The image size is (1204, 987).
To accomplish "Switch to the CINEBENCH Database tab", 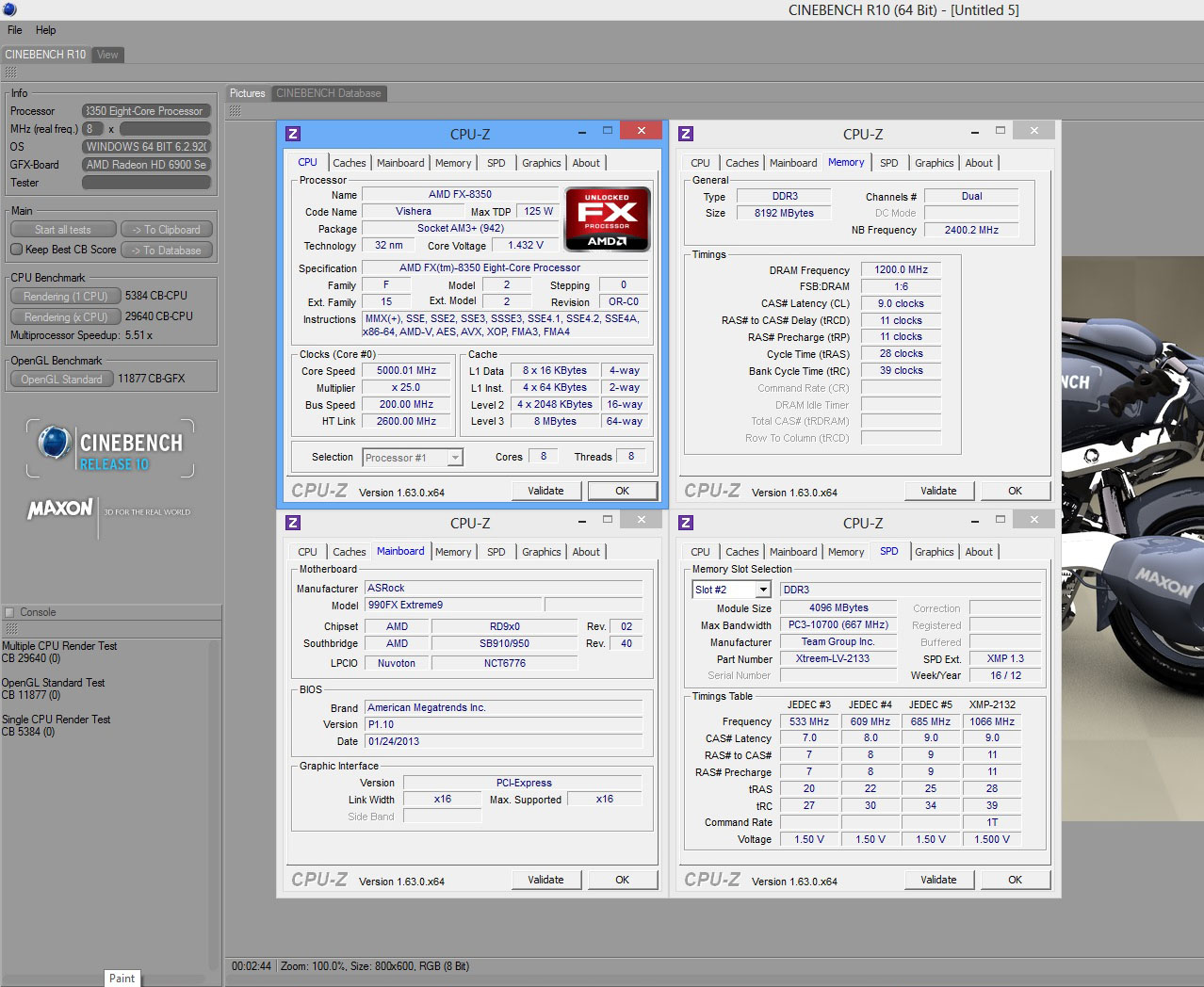I will 328,93.
